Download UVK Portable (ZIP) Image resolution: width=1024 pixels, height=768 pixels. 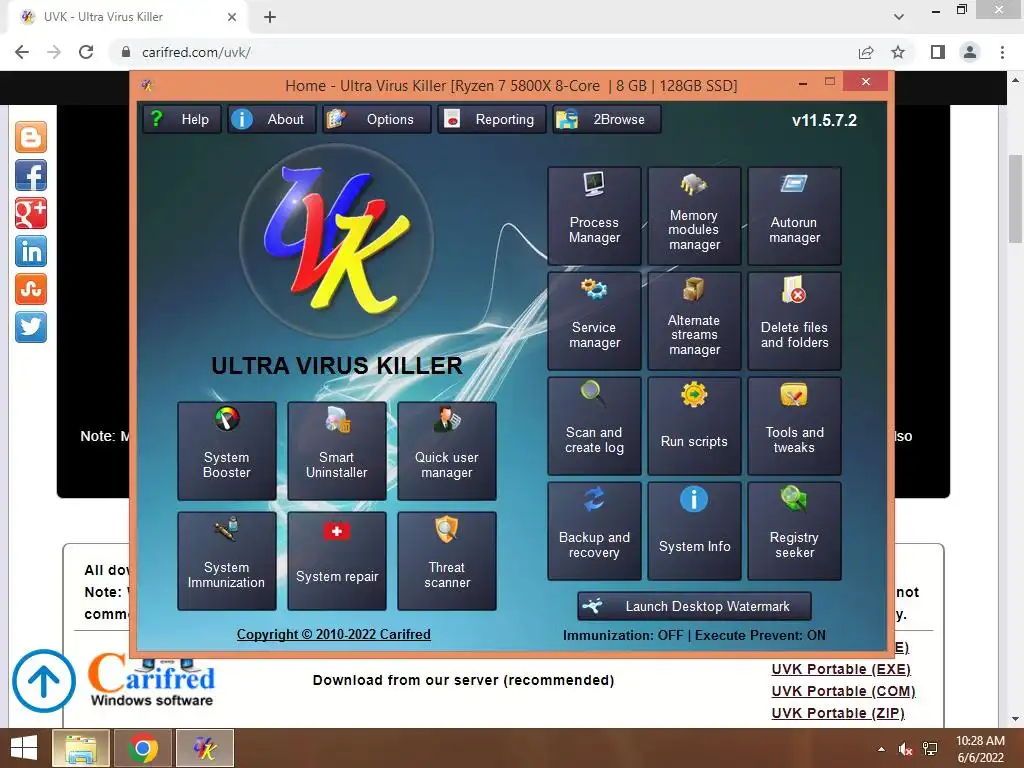[838, 713]
